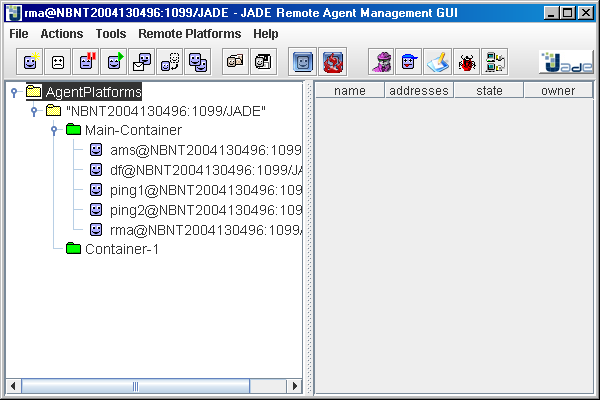Click the owner column header
The image size is (602, 401).
point(558,91)
